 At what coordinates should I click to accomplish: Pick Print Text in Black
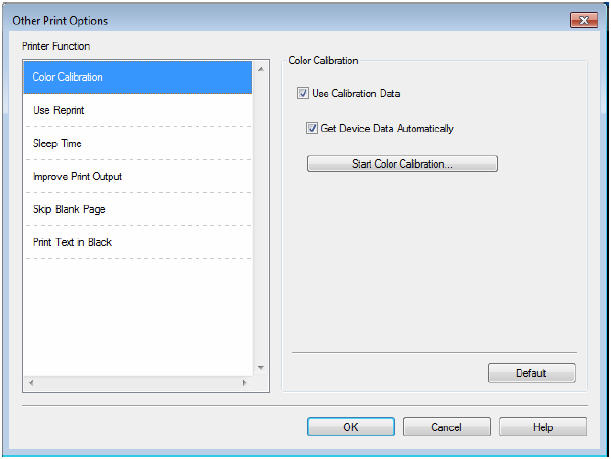click(137, 242)
